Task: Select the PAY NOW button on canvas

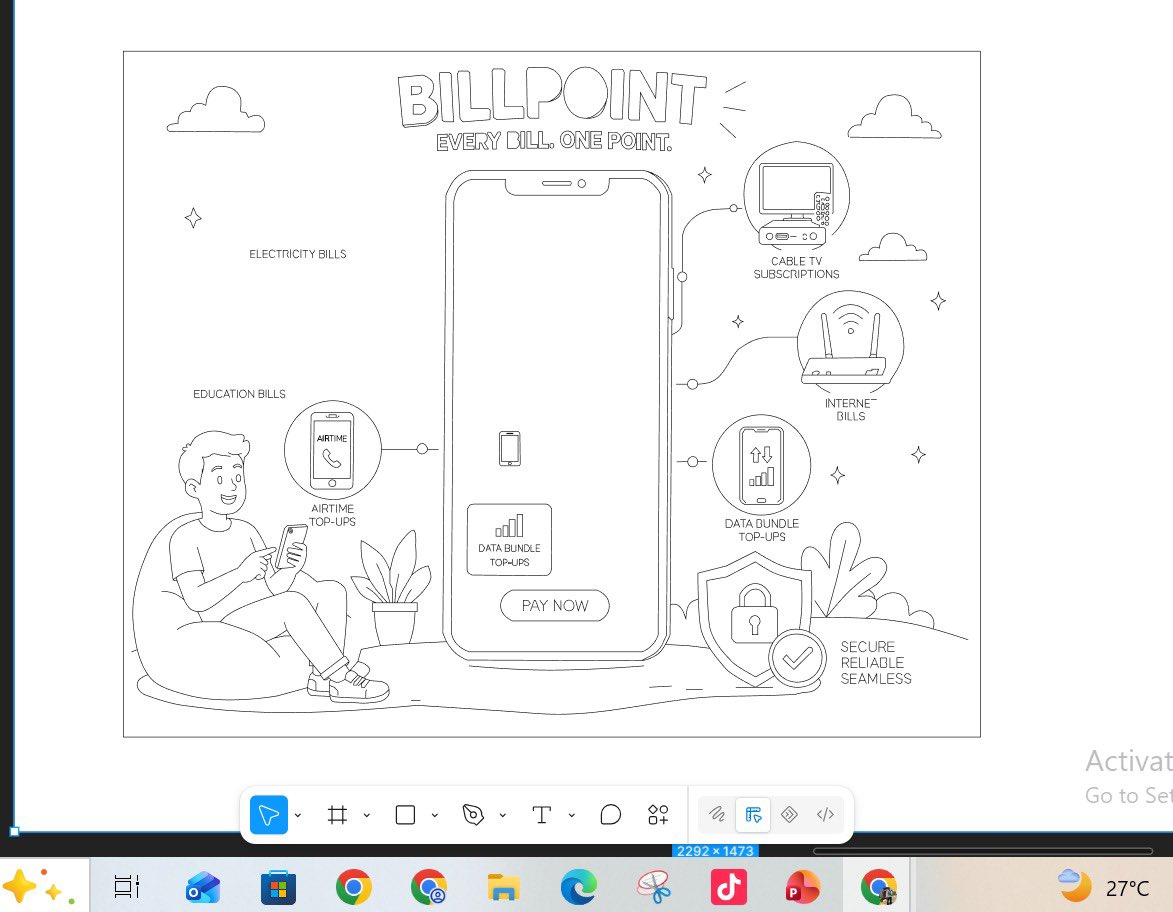Action: coord(554,605)
